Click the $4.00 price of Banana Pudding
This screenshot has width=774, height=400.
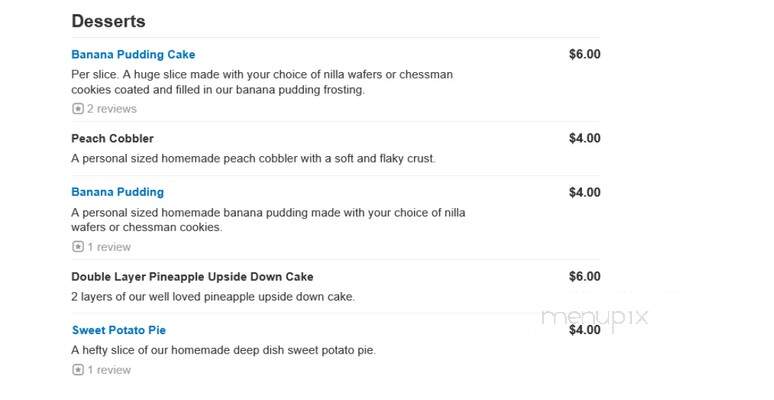click(584, 193)
